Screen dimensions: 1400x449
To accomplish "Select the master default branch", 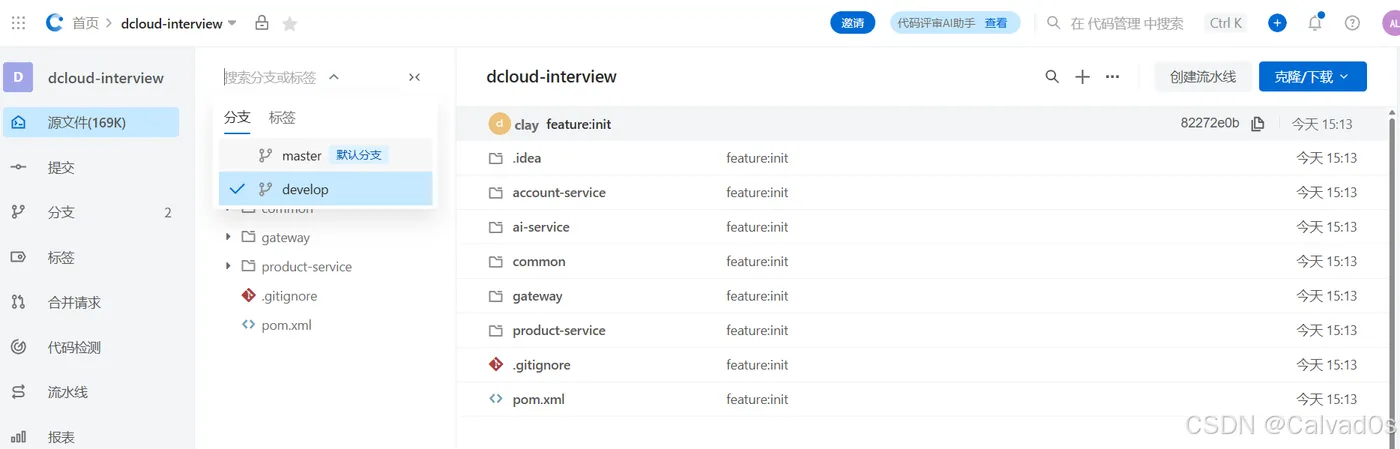I will coord(301,155).
